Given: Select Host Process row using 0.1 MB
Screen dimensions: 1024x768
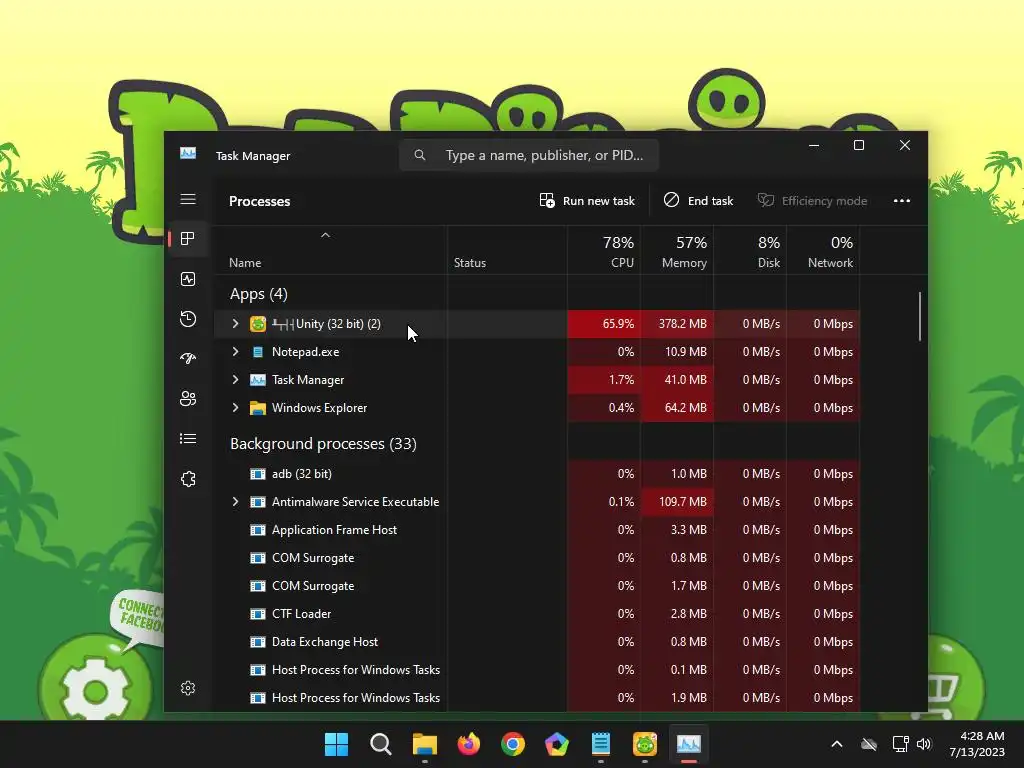Looking at the screenshot, I should [x=537, y=670].
